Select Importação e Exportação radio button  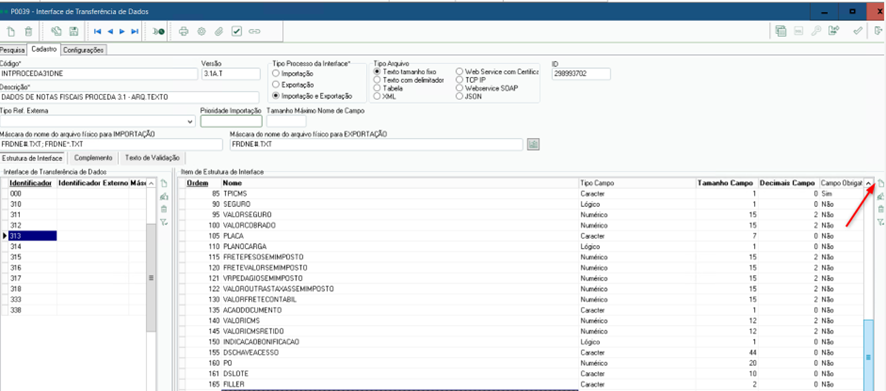(276, 96)
